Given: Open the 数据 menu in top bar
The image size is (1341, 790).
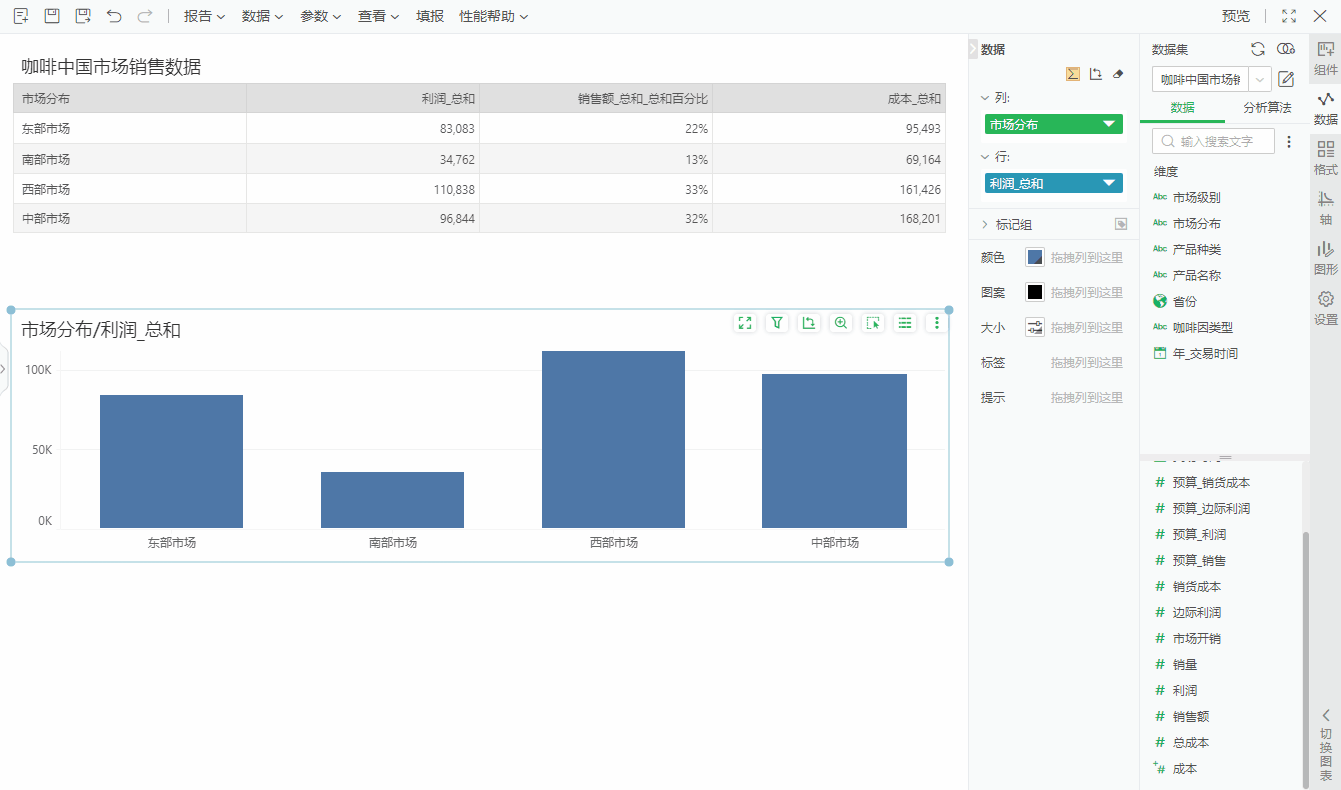Looking at the screenshot, I should [262, 16].
